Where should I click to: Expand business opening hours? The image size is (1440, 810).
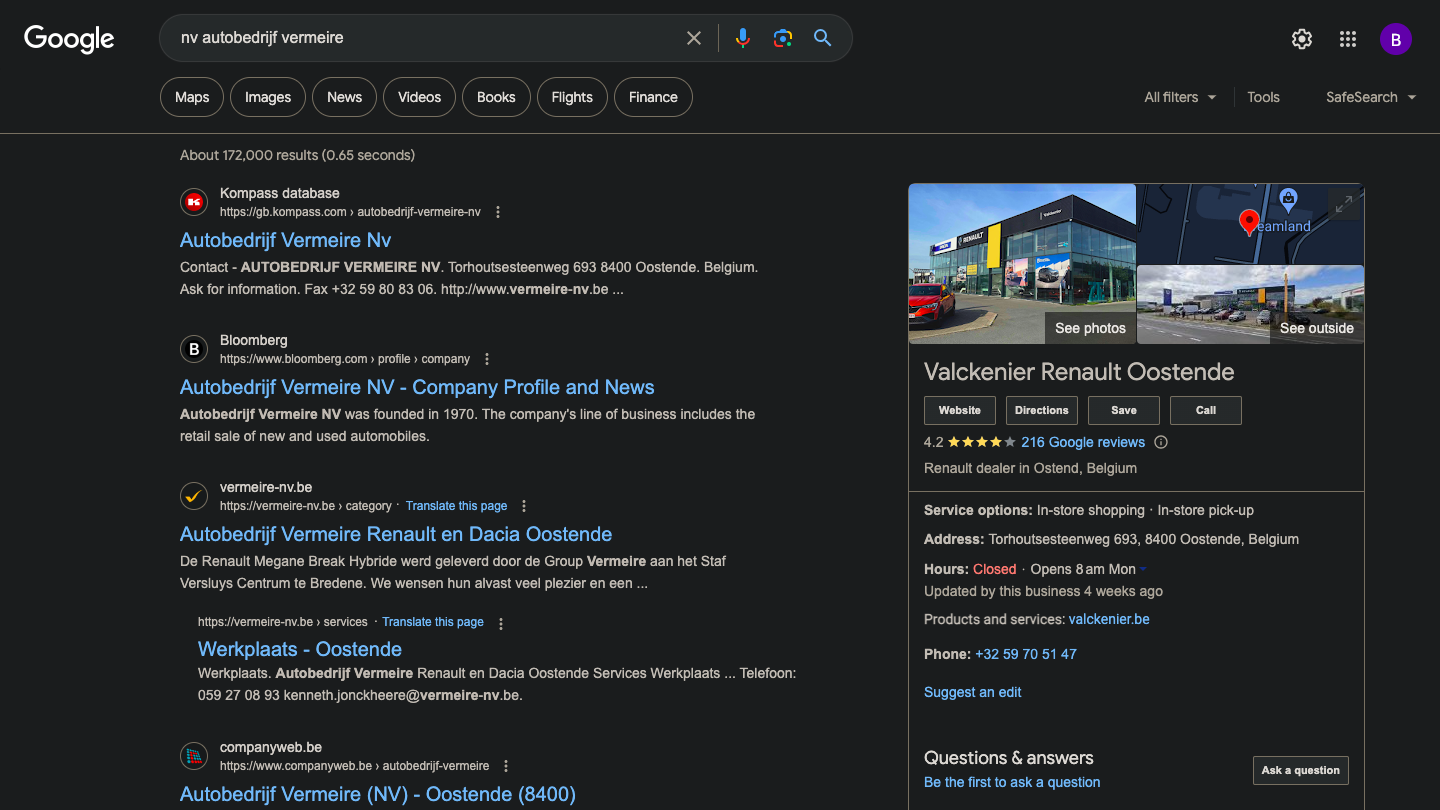pos(1144,569)
